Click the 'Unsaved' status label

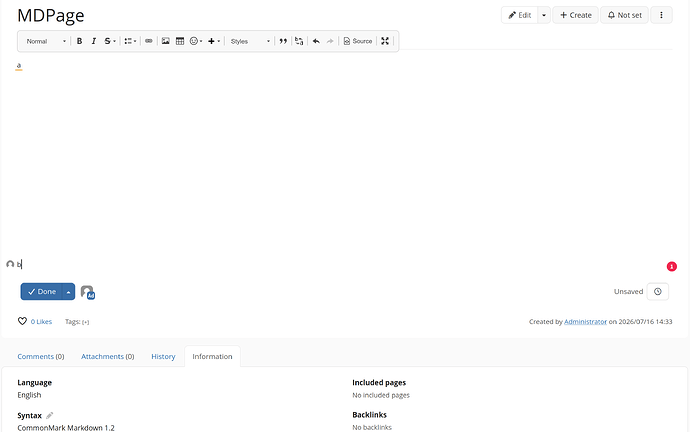(628, 292)
